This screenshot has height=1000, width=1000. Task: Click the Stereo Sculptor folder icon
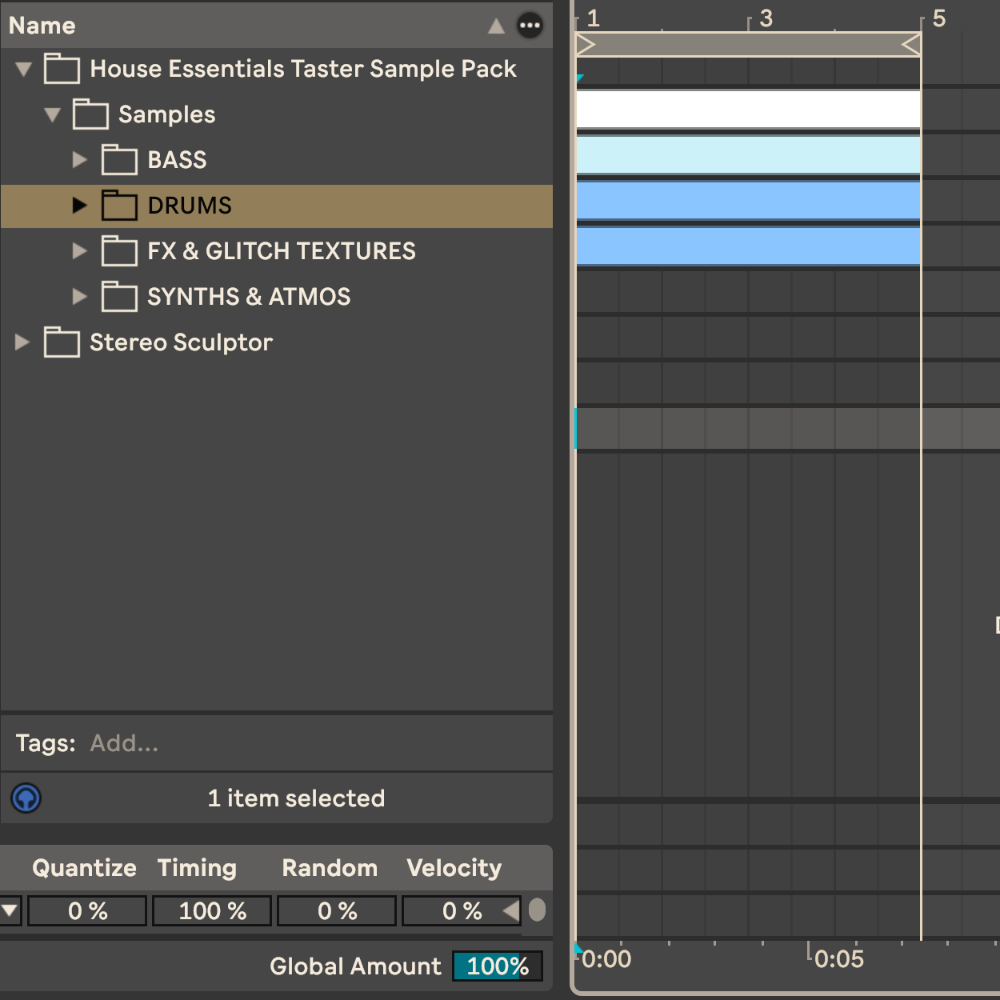(61, 343)
